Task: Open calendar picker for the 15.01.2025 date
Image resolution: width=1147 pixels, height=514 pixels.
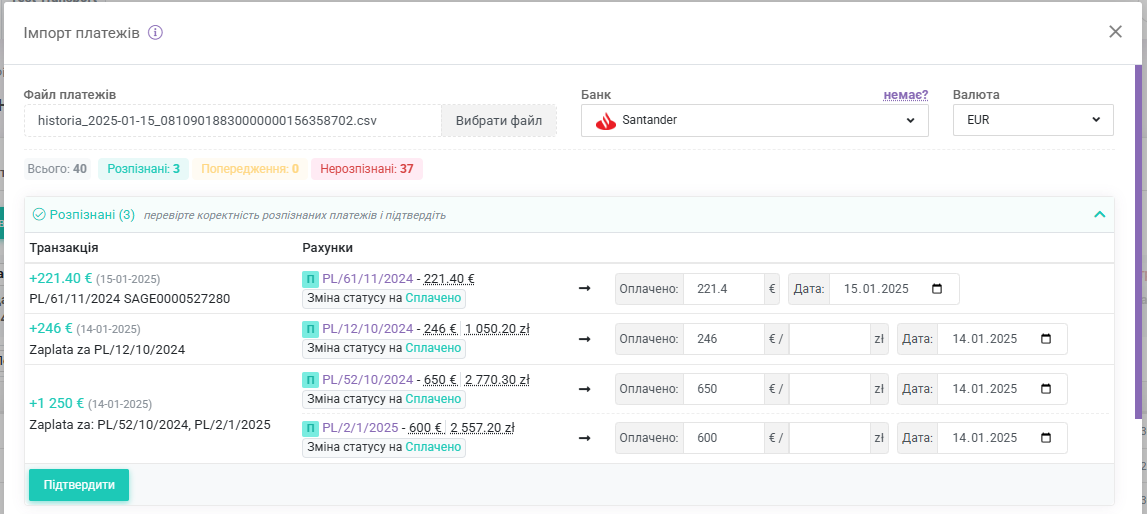Action: click(937, 289)
